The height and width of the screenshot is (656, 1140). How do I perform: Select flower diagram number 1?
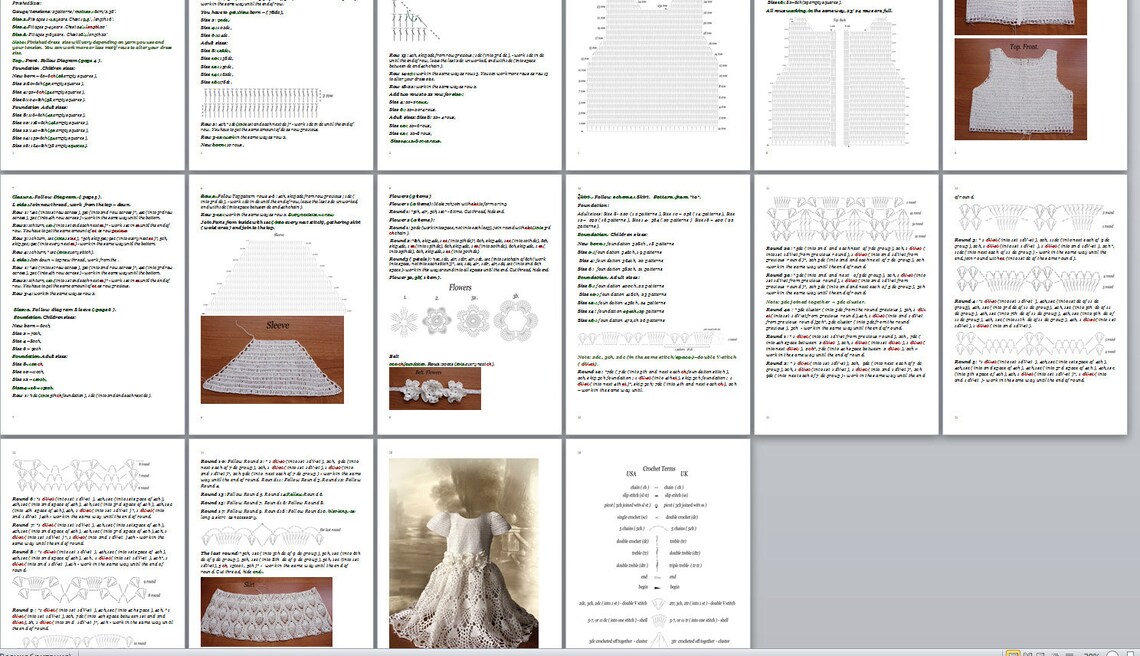pos(404,321)
